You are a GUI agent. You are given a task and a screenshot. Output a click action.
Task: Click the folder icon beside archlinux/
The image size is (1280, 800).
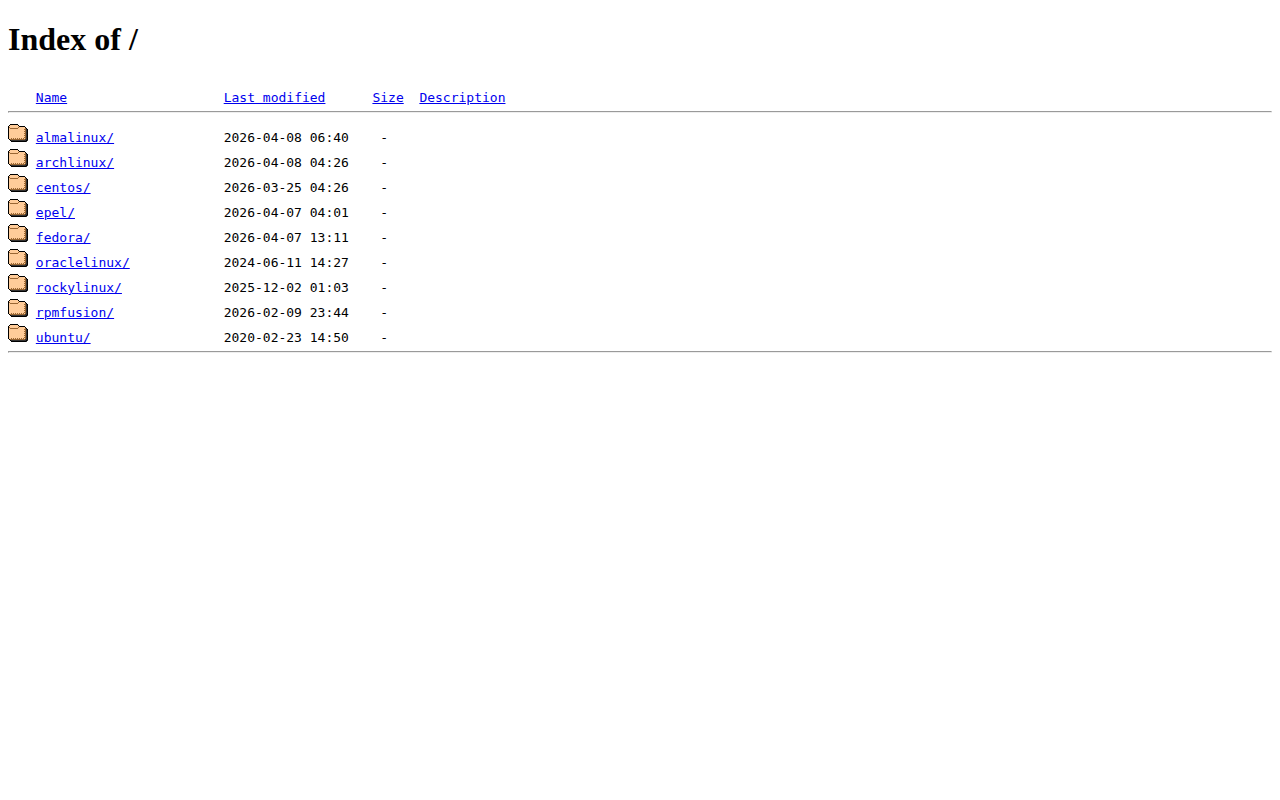tap(18, 159)
